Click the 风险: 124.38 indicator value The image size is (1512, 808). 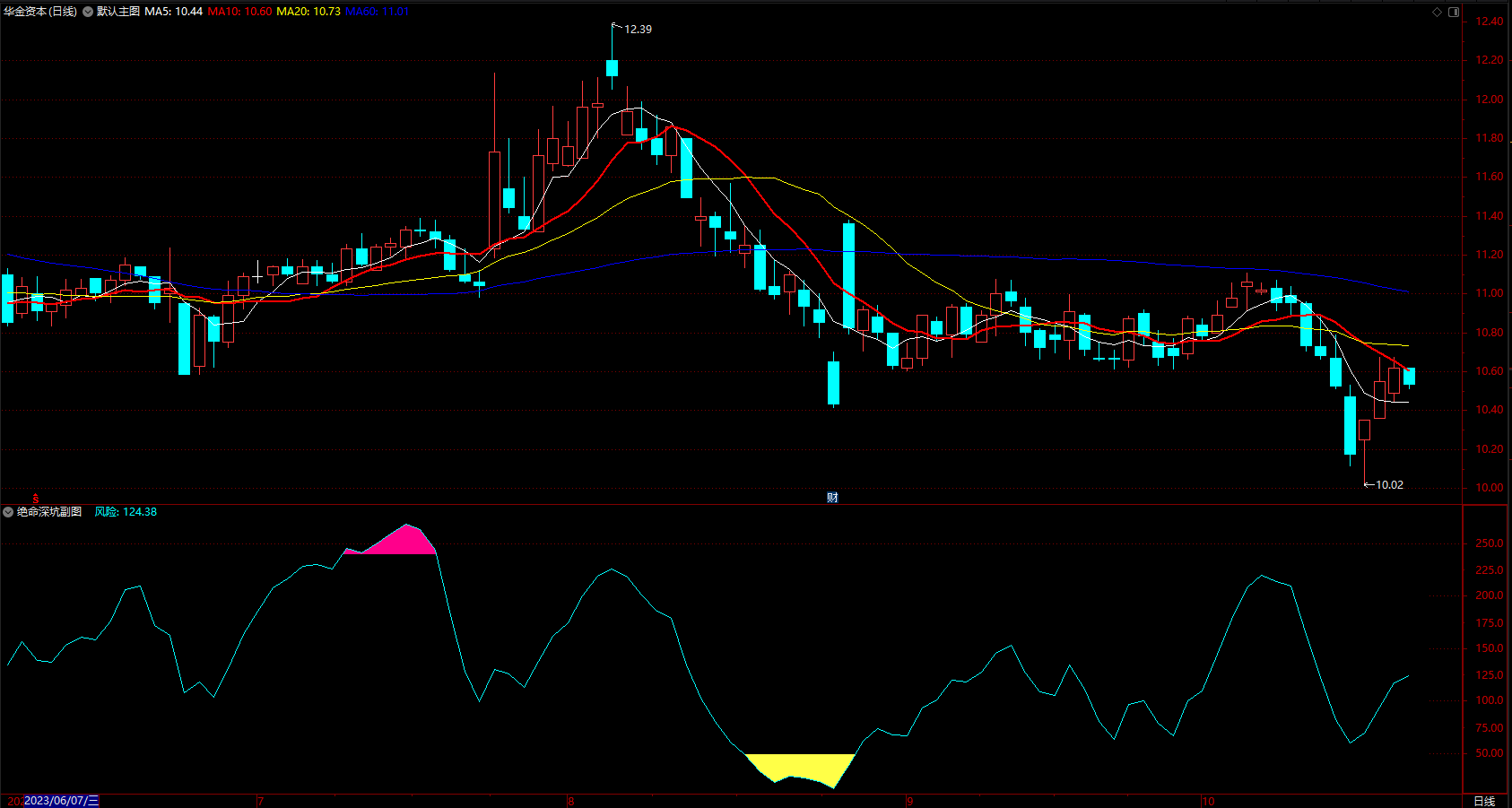[126, 512]
